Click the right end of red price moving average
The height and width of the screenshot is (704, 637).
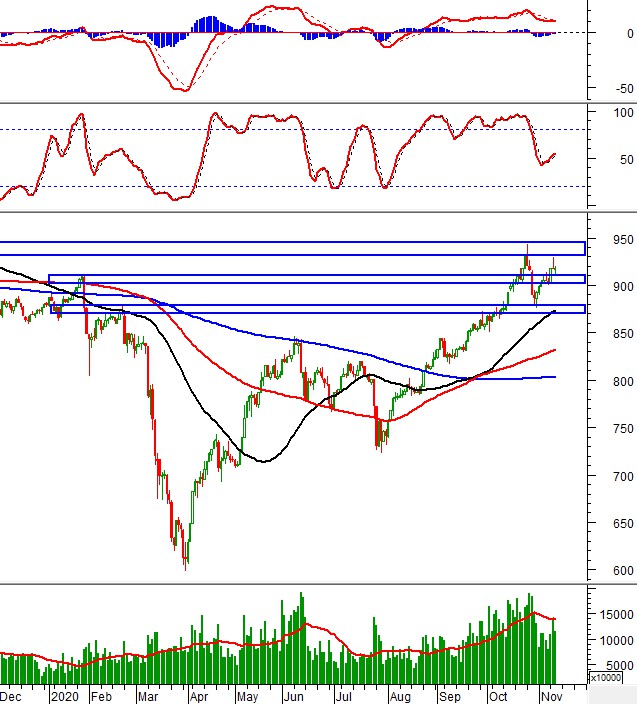(x=555, y=350)
